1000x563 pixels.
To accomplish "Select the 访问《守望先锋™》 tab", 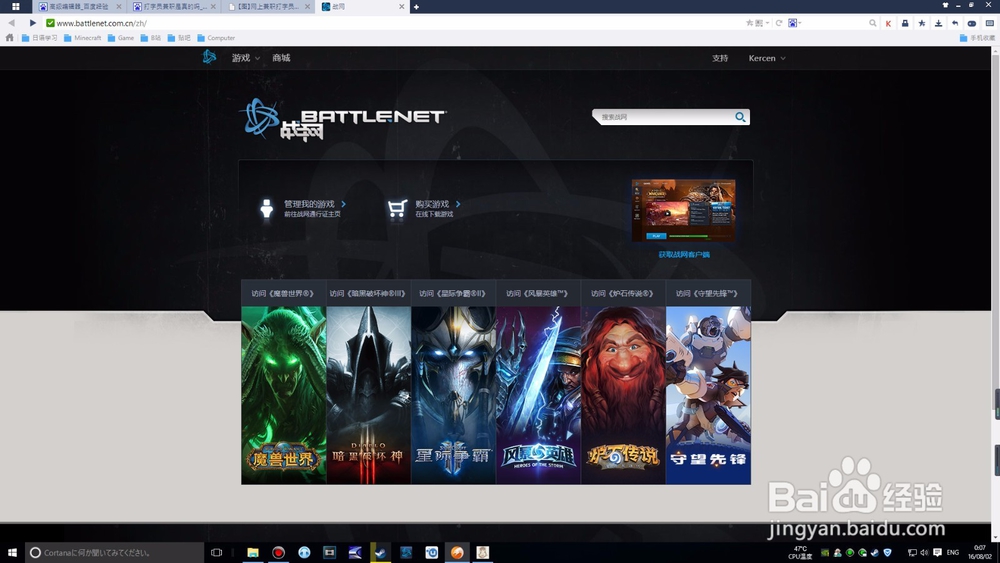I will tap(708, 293).
